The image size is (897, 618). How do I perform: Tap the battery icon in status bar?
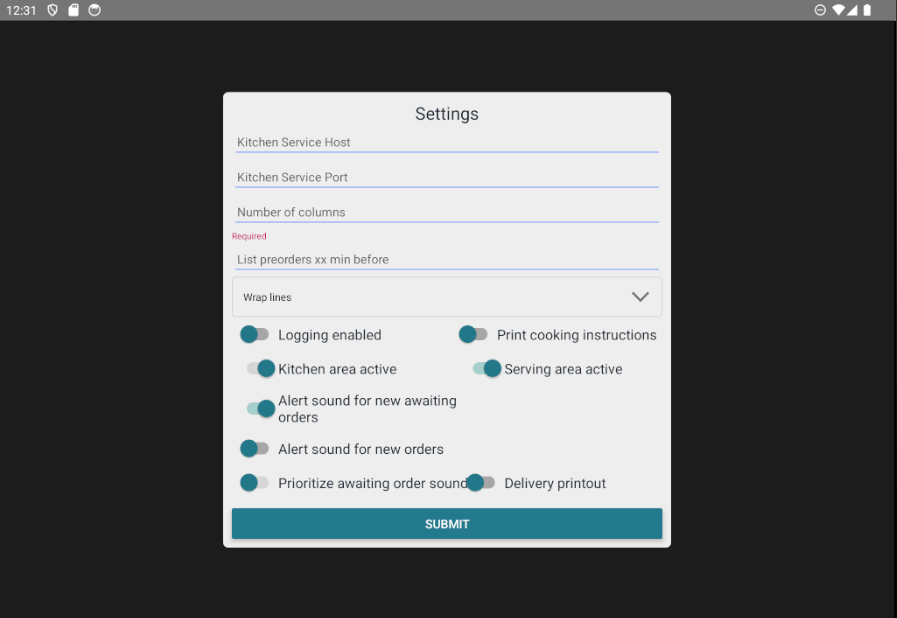pyautogui.click(x=867, y=10)
